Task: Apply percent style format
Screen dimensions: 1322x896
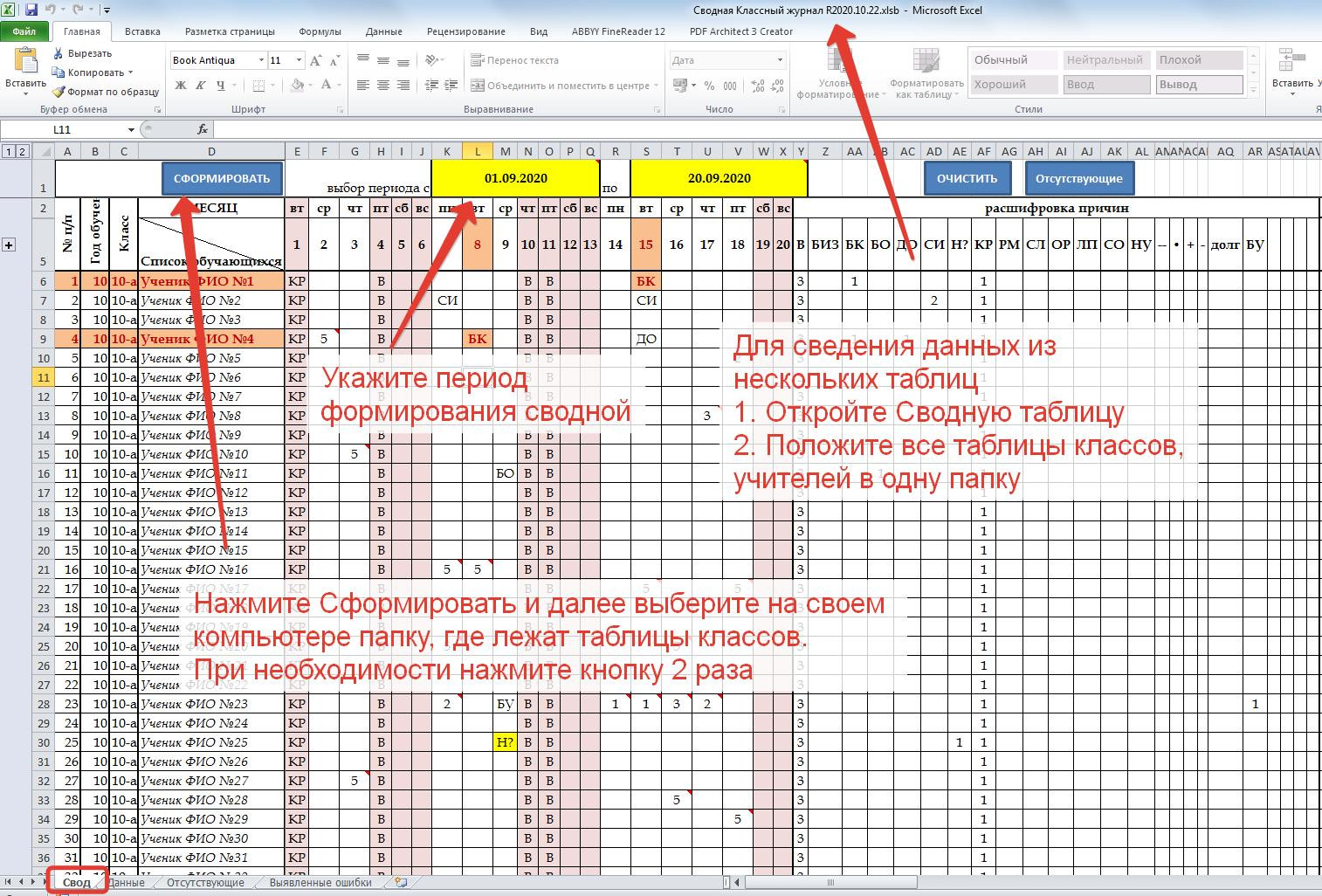Action: pos(709,85)
